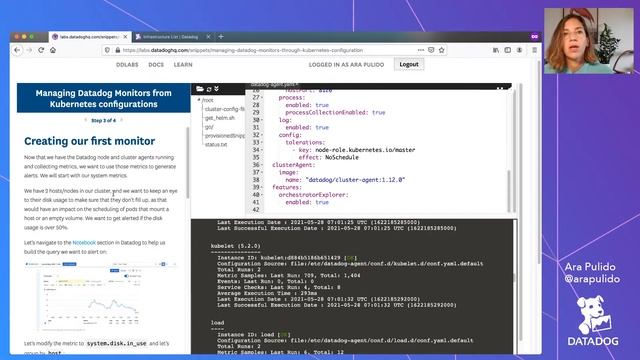Click line number 42 in the editor

click(256, 210)
